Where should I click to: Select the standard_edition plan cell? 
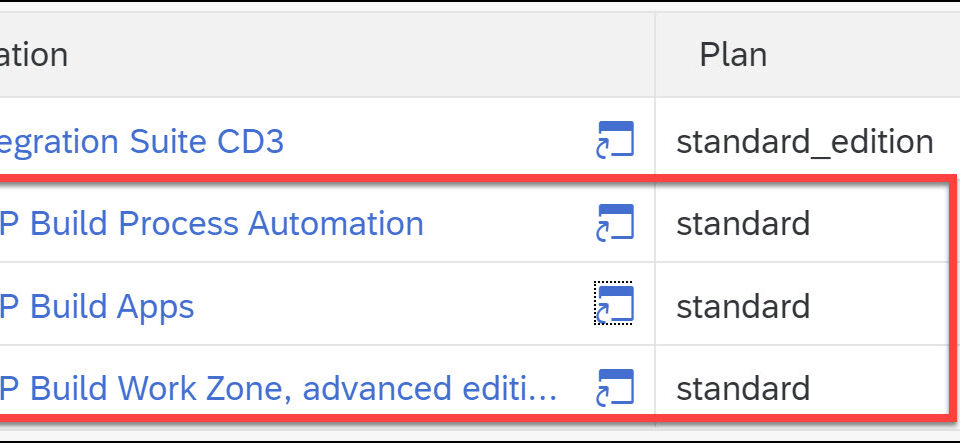804,142
